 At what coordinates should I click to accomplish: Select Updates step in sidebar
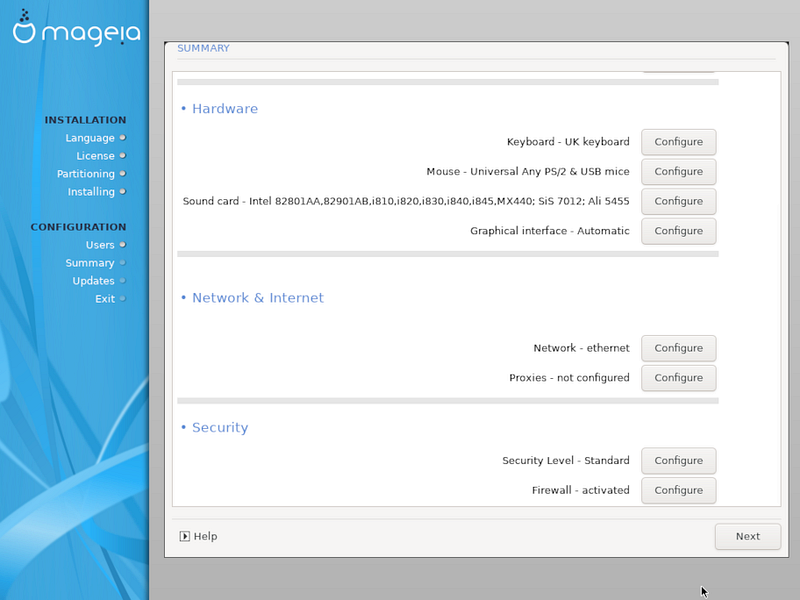(93, 281)
